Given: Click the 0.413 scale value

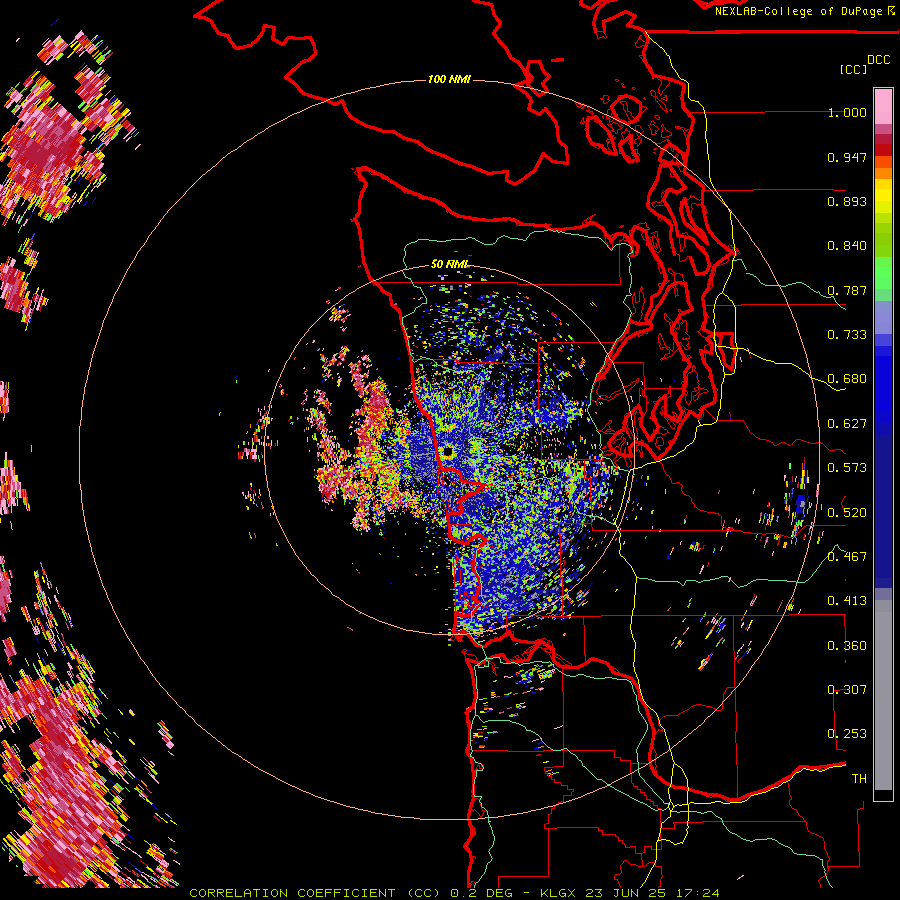Looking at the screenshot, I should (x=847, y=601).
